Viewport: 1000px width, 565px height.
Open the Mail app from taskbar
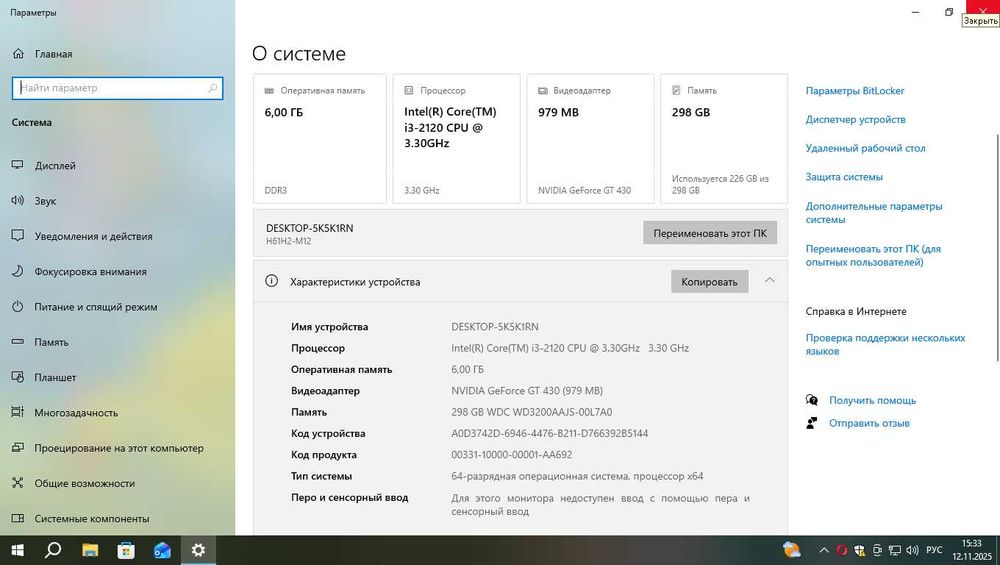162,550
